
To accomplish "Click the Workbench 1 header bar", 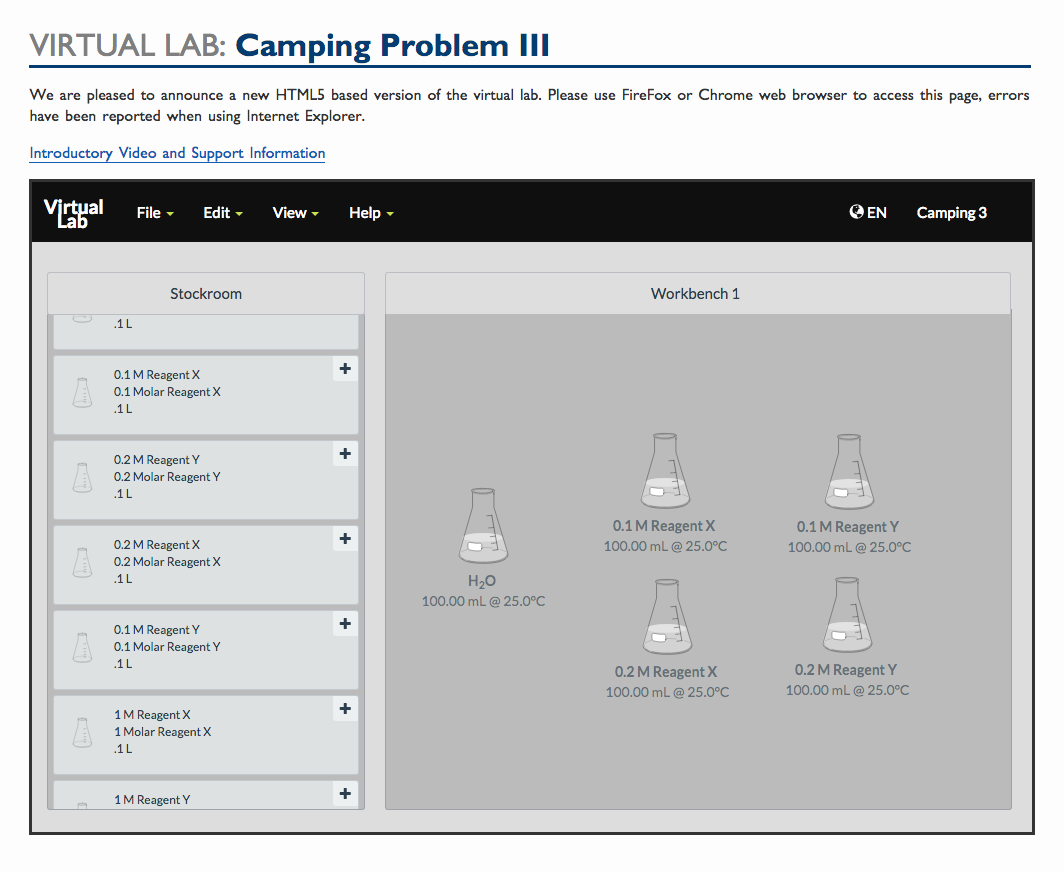I will (x=695, y=293).
